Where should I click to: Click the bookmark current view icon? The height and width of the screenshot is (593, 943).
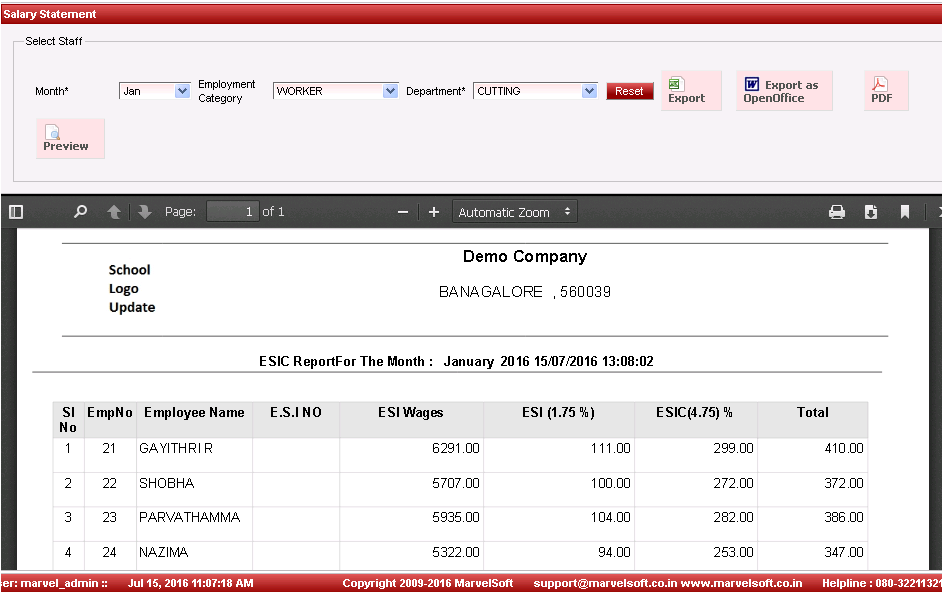point(905,212)
